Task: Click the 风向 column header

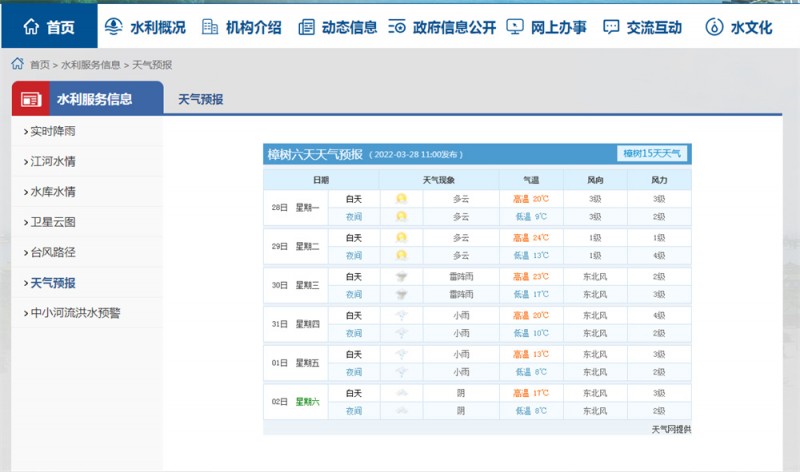Action: 595,180
